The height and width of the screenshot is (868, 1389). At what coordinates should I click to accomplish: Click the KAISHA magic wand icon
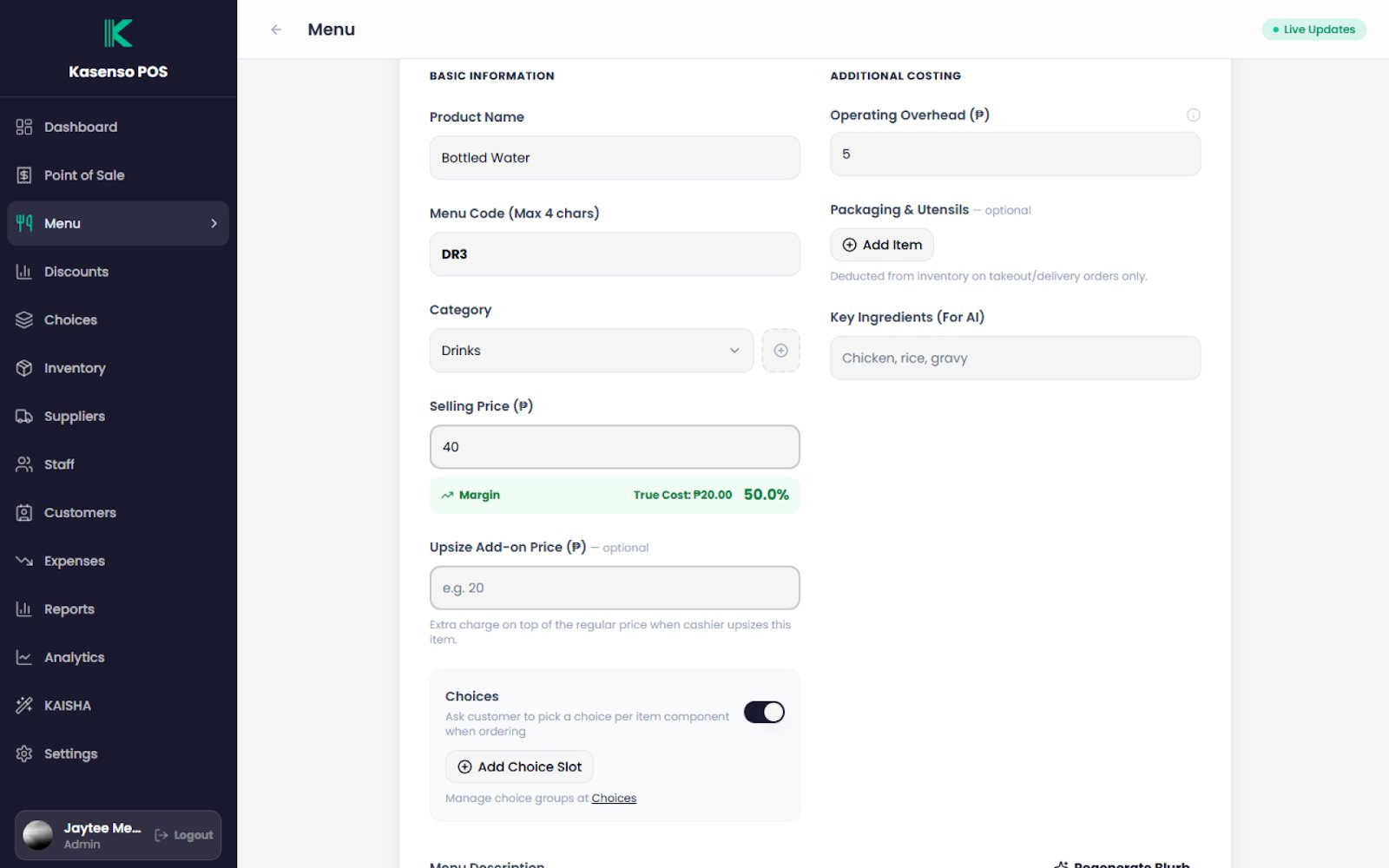24,706
